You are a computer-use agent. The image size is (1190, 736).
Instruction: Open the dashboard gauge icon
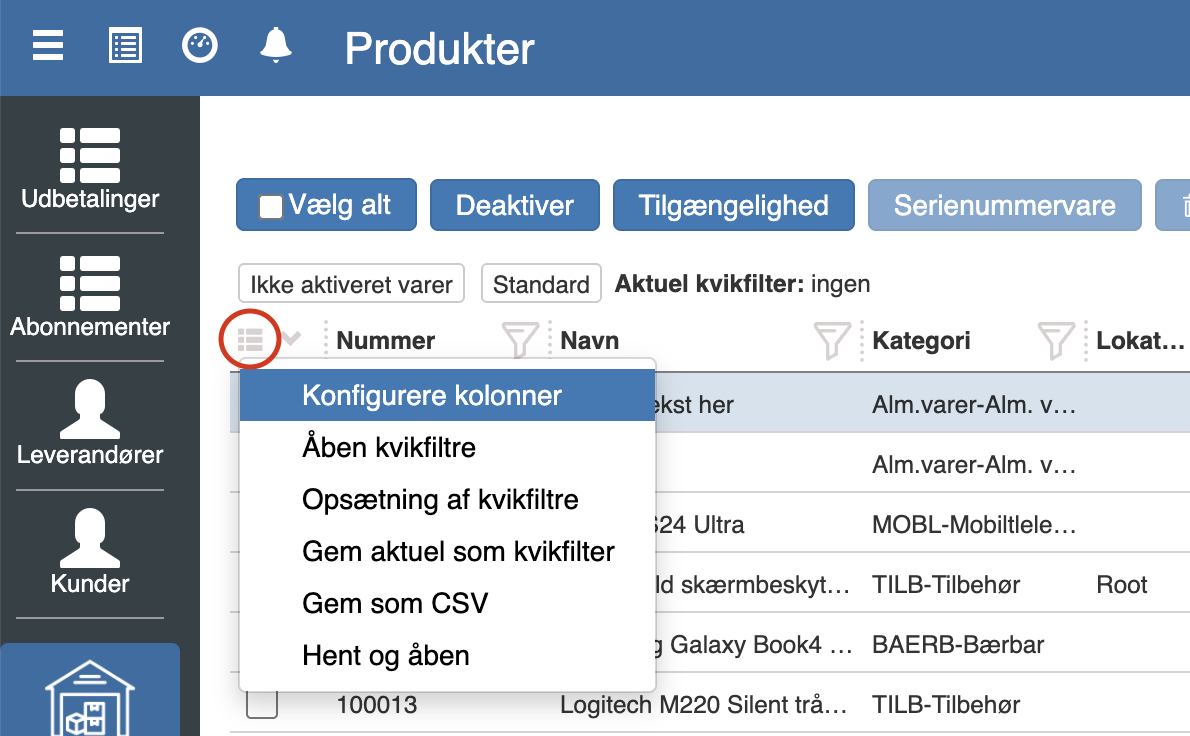pyautogui.click(x=200, y=46)
